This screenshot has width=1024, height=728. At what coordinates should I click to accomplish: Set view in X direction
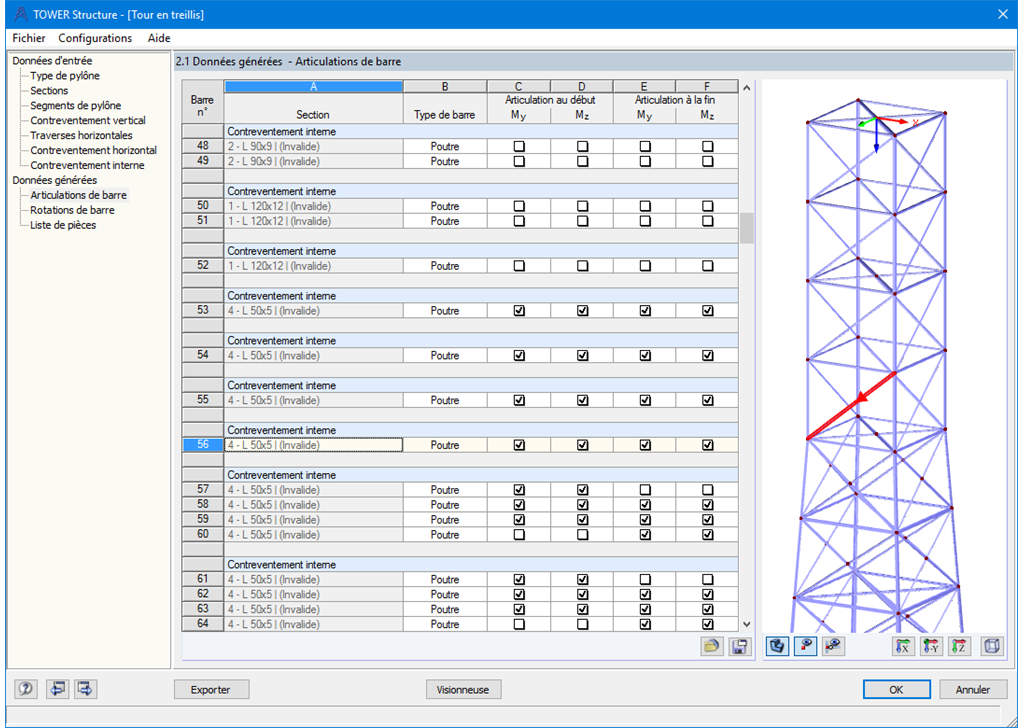click(903, 646)
